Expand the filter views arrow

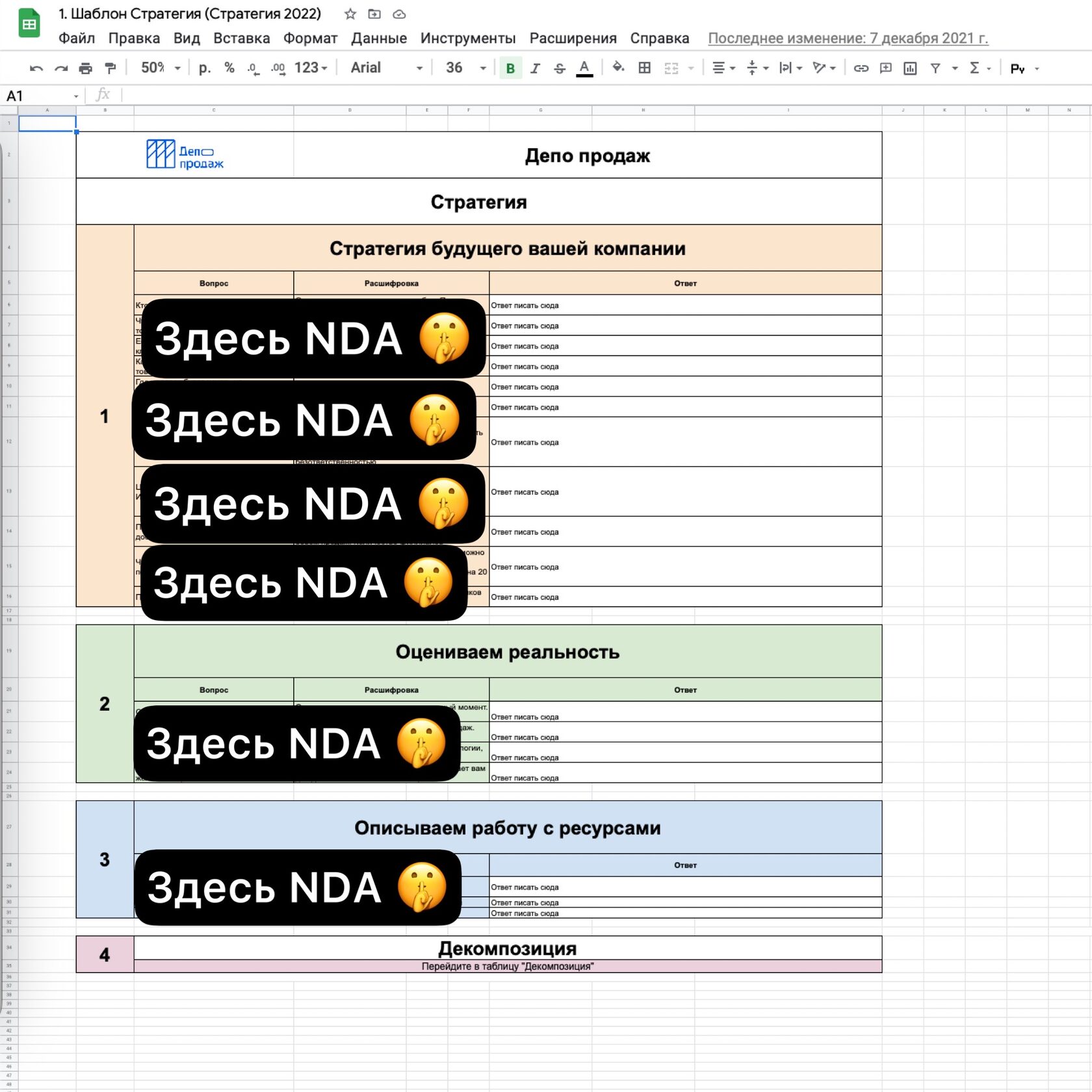tap(955, 68)
